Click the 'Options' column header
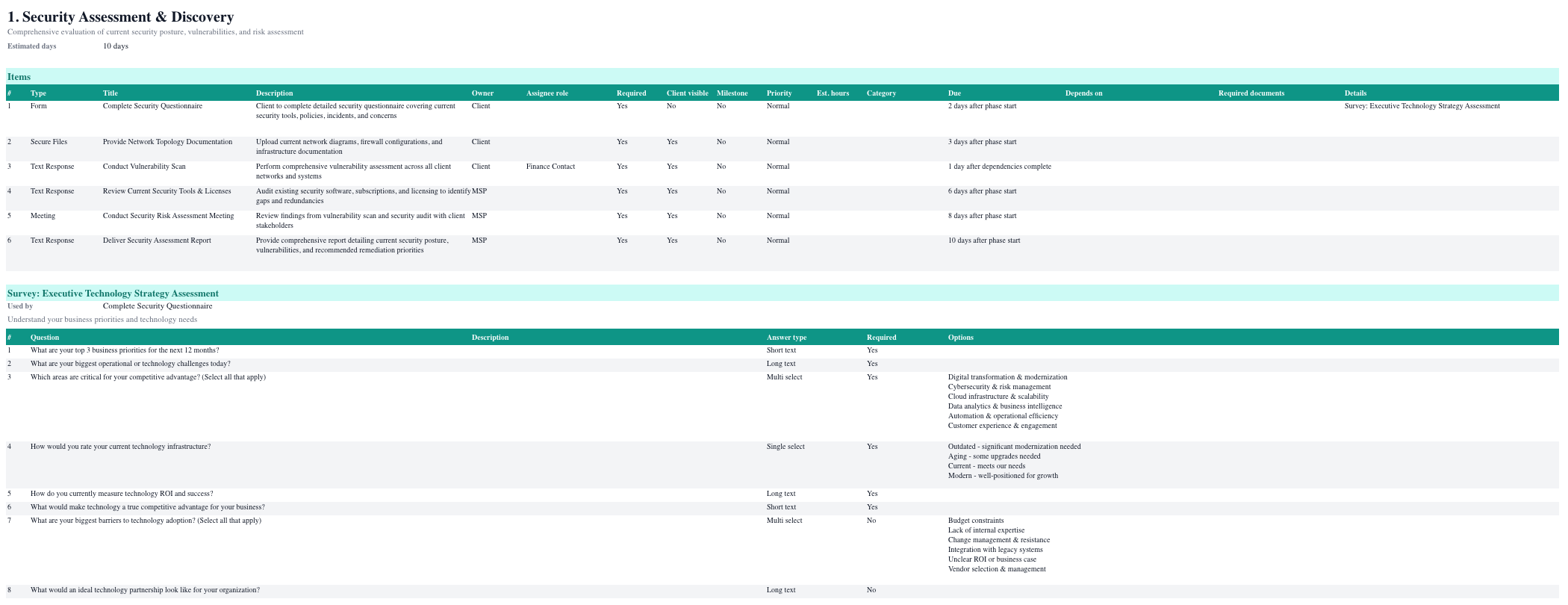 click(960, 338)
